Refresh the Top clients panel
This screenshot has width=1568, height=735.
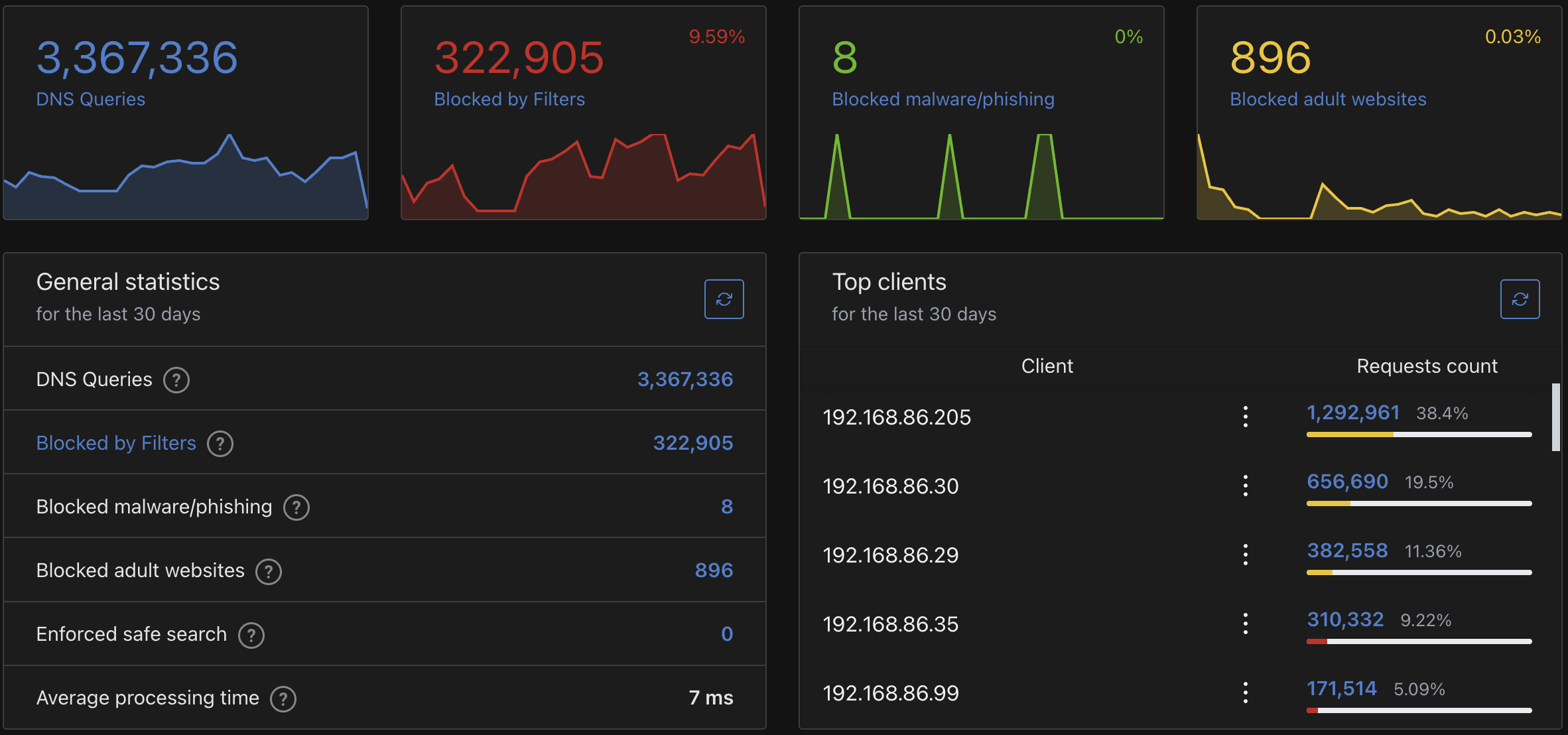1520,299
